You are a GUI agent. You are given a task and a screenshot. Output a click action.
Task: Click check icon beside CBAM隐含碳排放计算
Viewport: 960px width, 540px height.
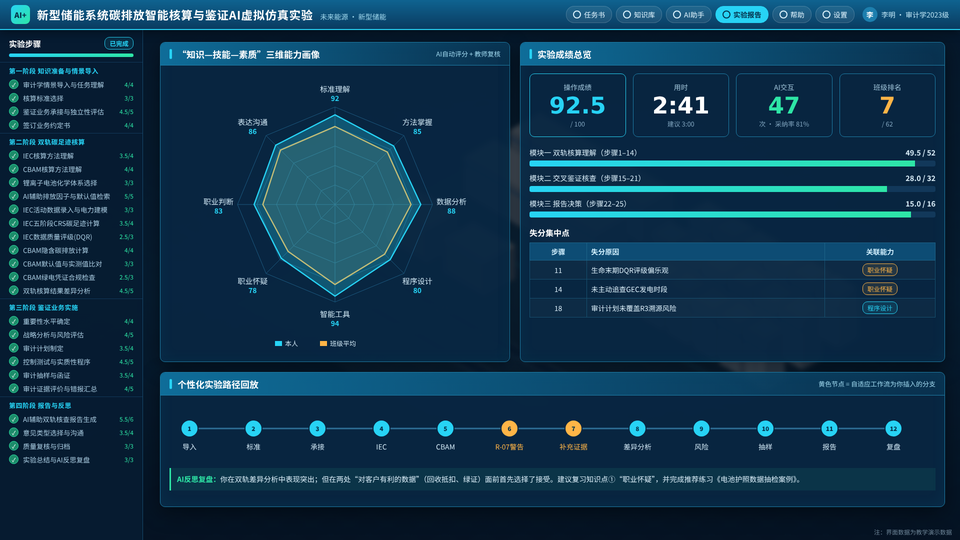coord(13,250)
